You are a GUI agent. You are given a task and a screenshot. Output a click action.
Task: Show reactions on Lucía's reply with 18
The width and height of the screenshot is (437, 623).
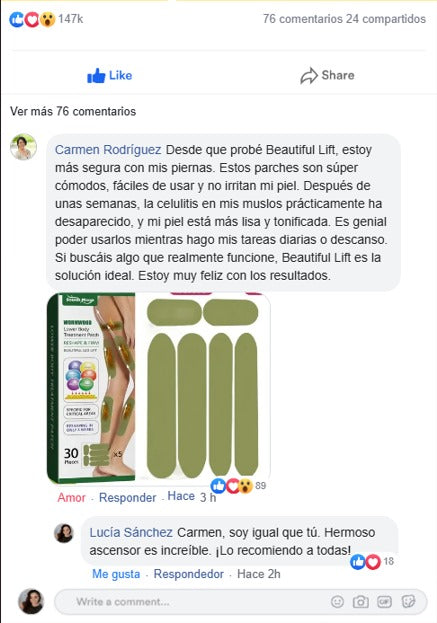tap(372, 561)
